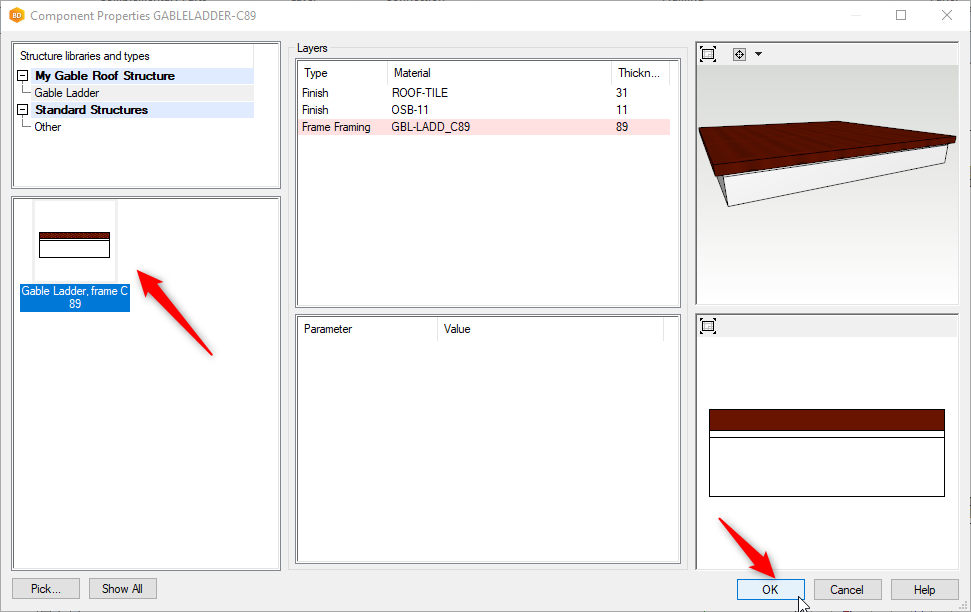Click the Cancel button
Image resolution: width=971 pixels, height=612 pixels.
(847, 590)
